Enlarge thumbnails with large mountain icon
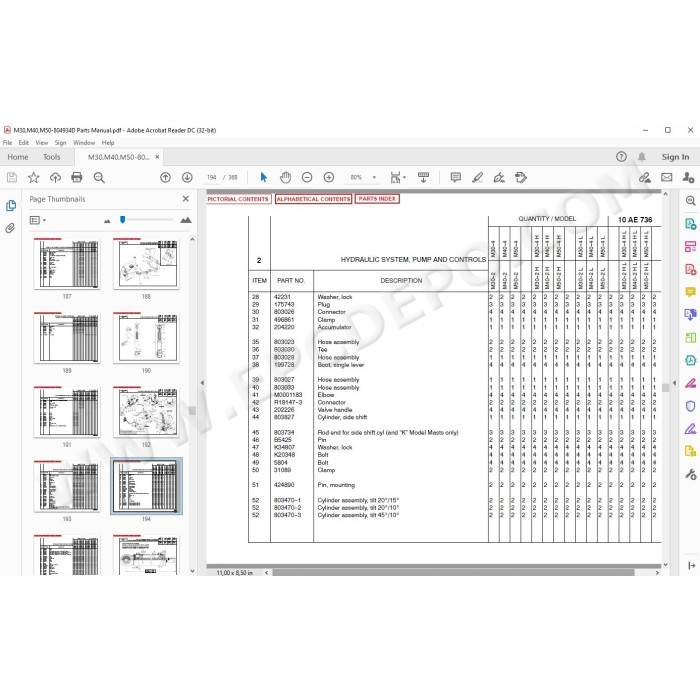Screen dimensions: 700x700 click(x=186, y=220)
